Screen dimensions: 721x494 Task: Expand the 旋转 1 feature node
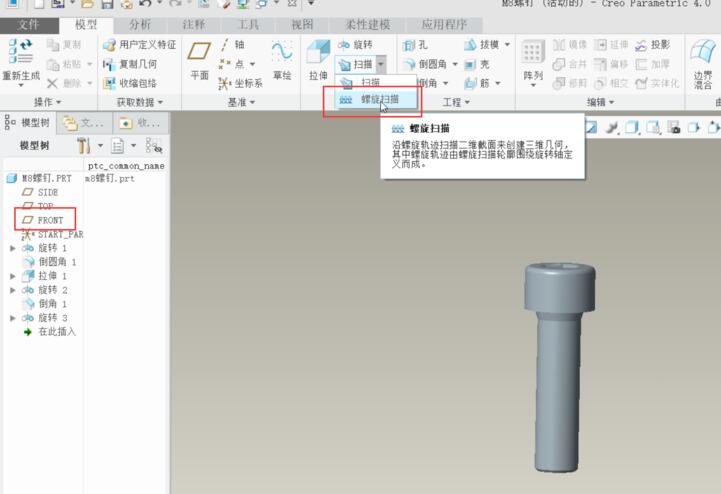[x=13, y=248]
